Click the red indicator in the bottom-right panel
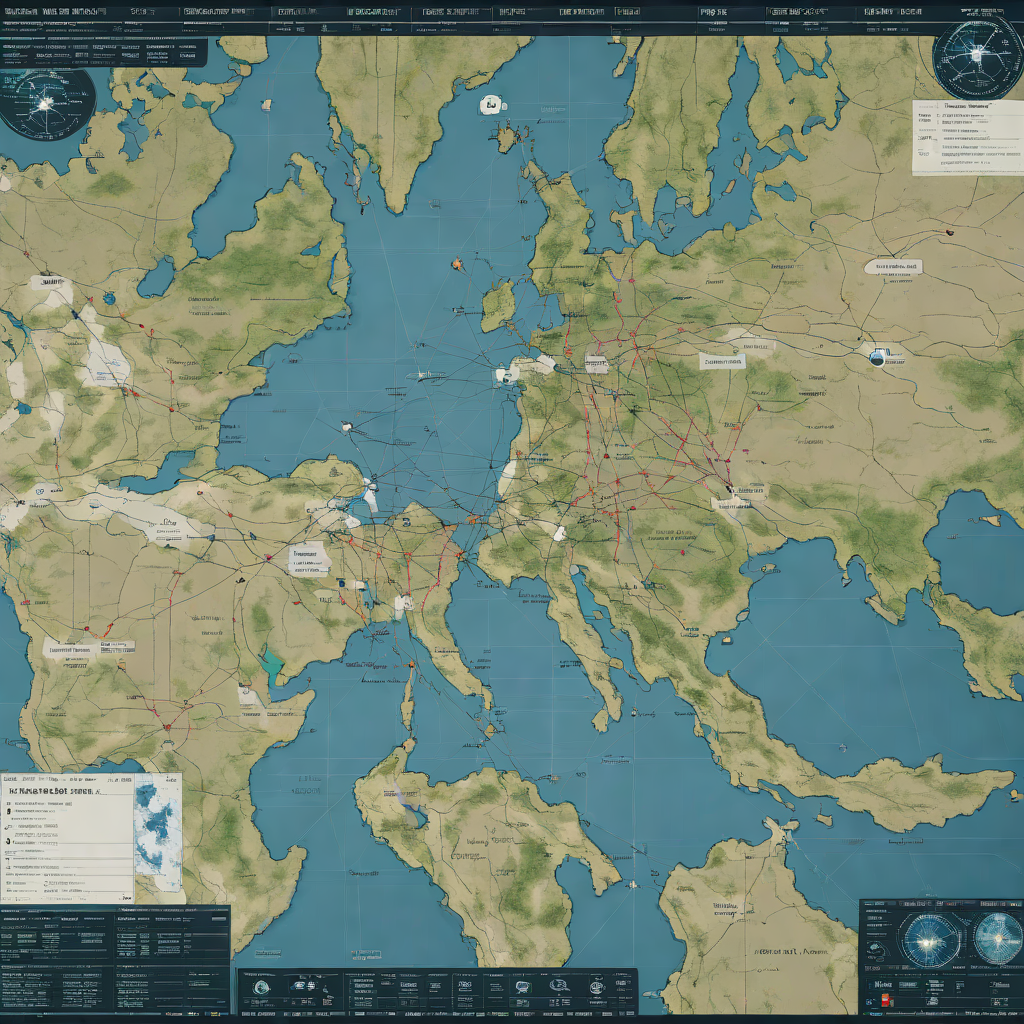Viewport: 1024px width, 1024px height. click(883, 998)
